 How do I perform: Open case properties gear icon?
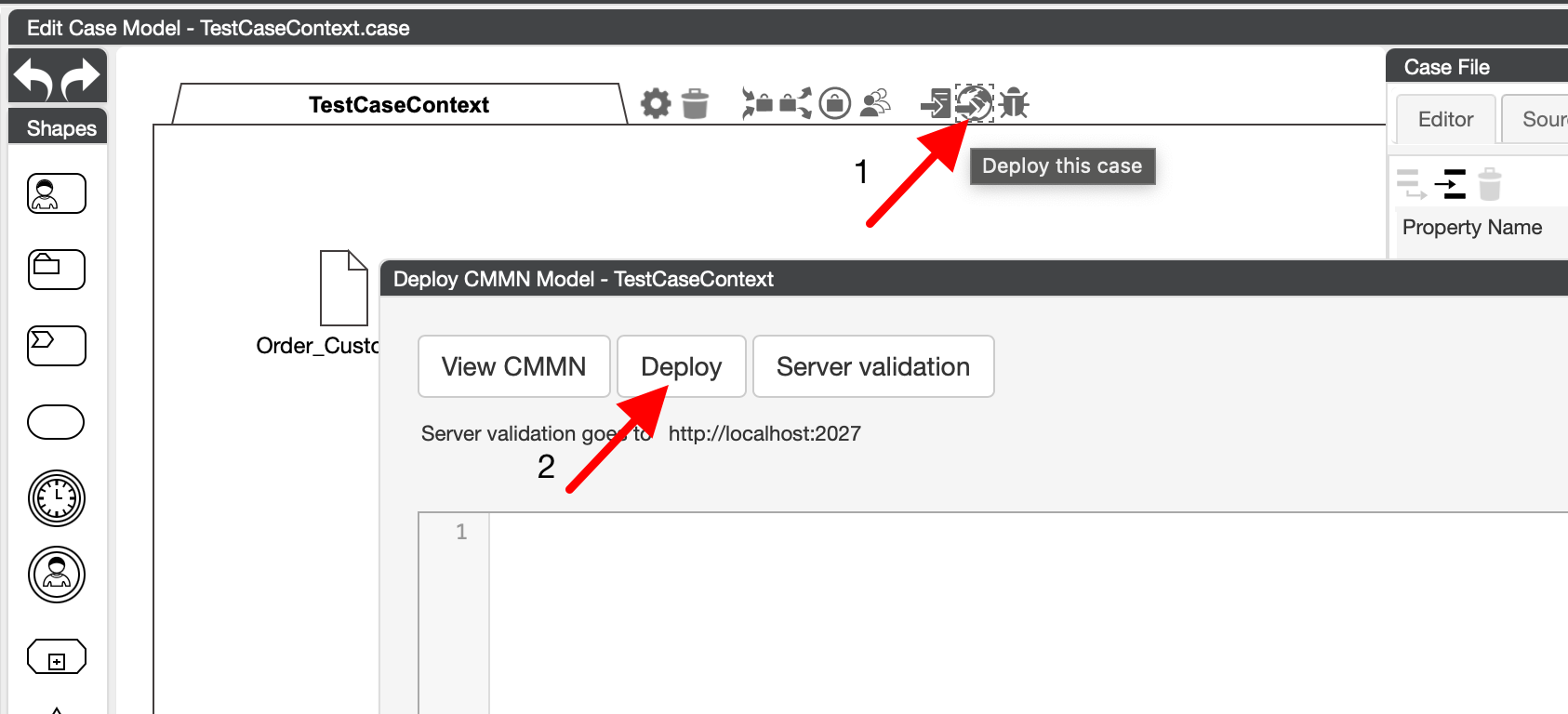[656, 103]
